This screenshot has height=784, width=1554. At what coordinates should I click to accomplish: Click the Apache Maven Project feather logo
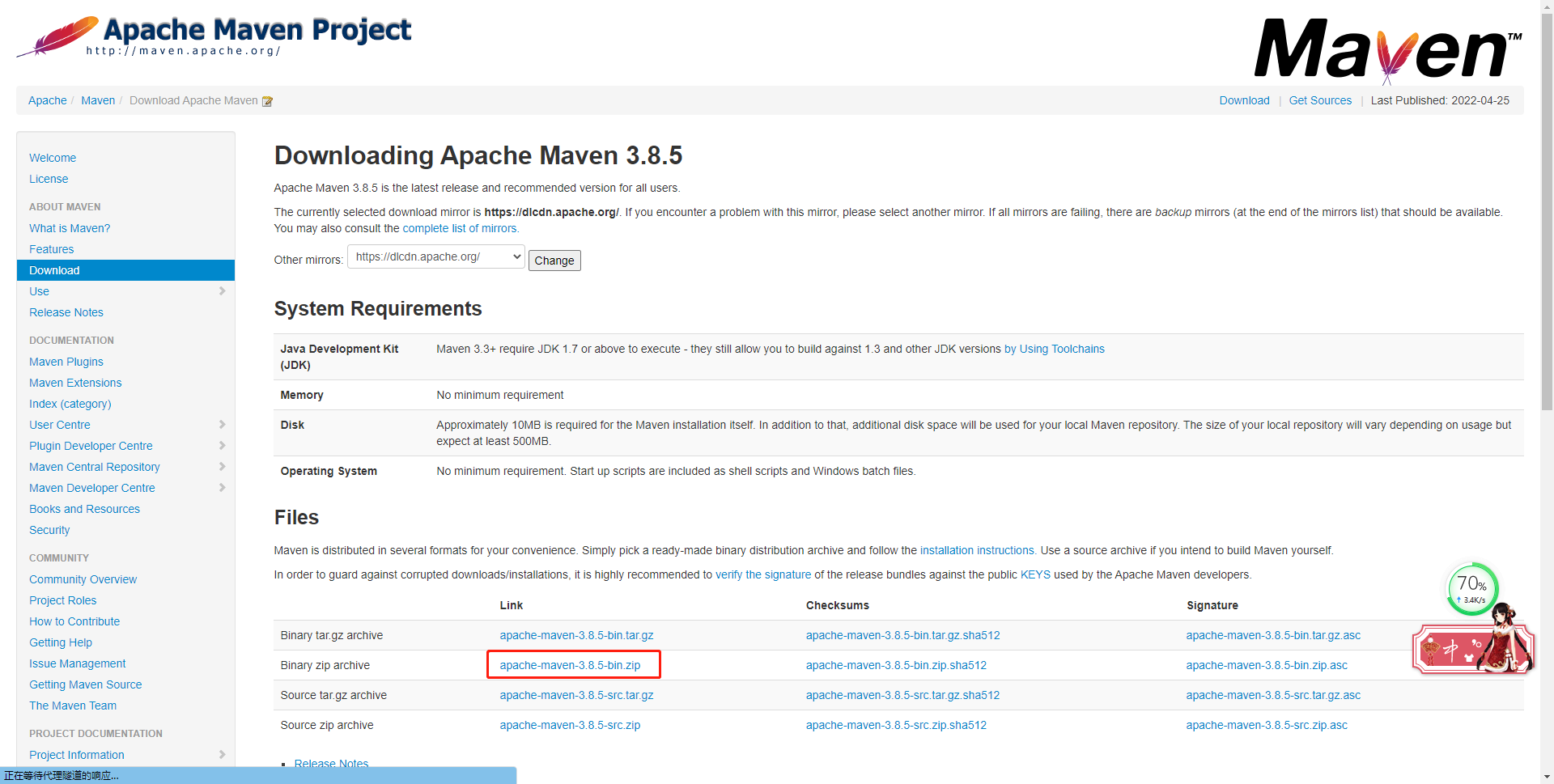[214, 36]
